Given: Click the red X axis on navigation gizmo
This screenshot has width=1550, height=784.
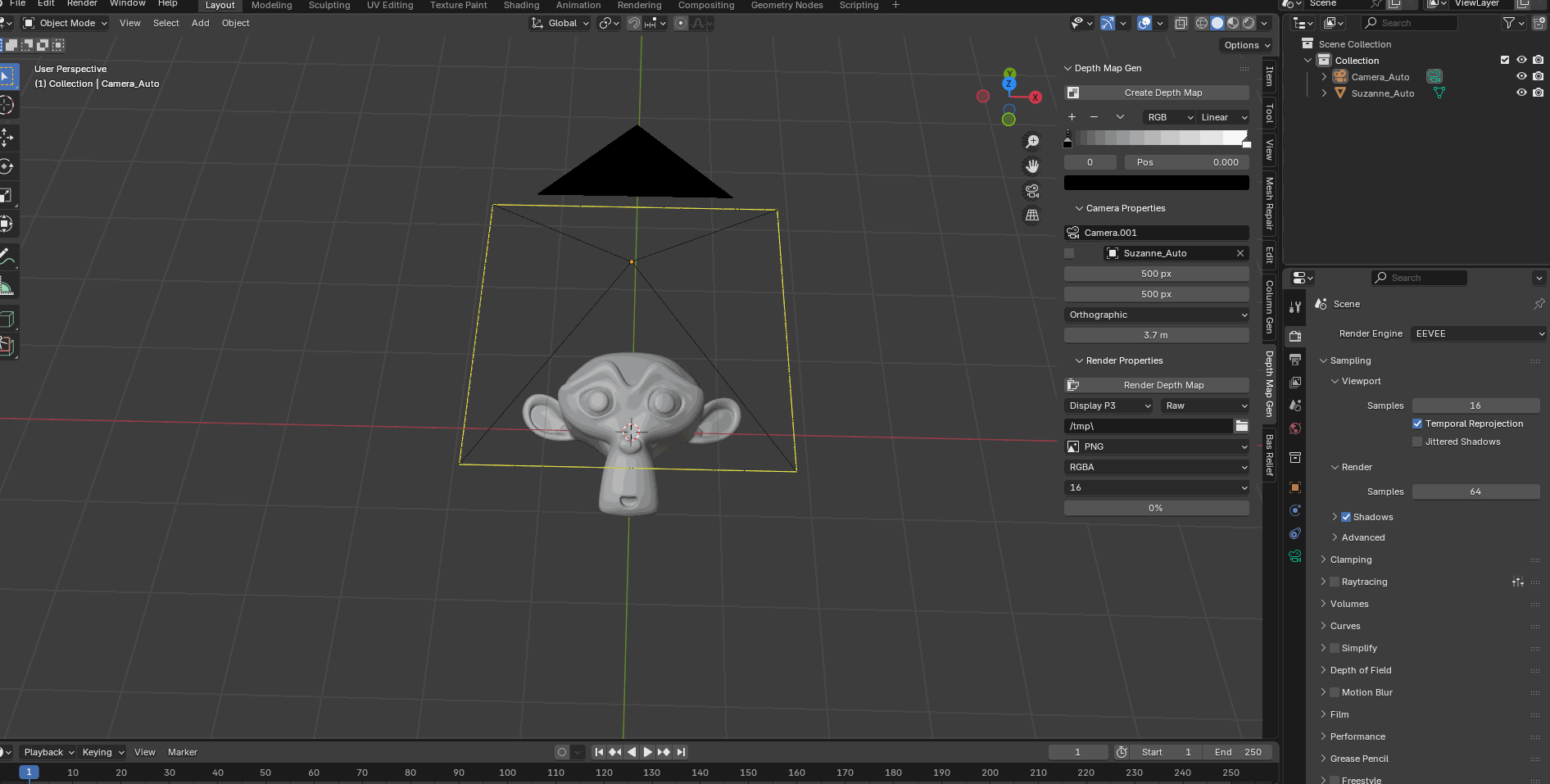Looking at the screenshot, I should click(1036, 97).
